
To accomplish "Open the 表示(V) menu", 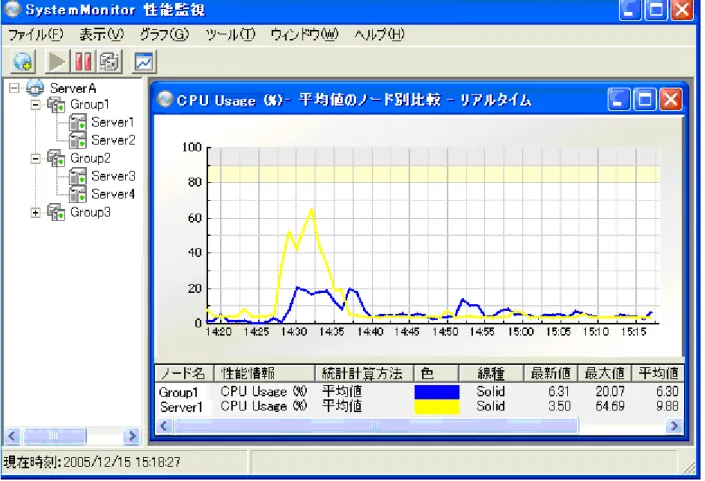I will [101, 35].
